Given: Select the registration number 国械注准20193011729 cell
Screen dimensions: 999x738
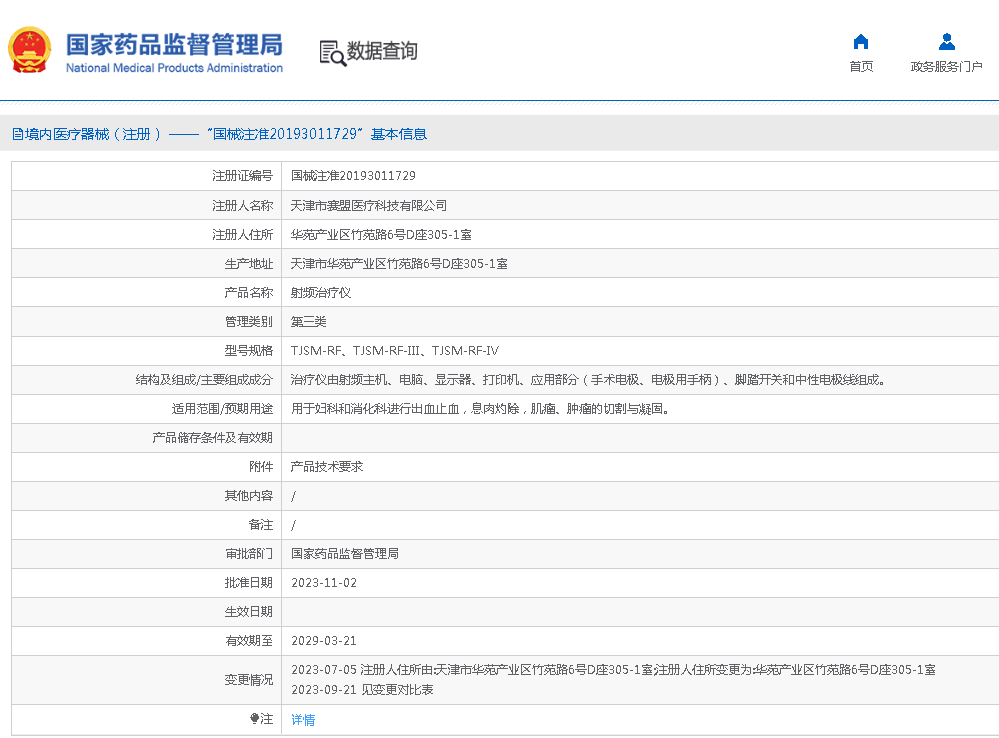Looking at the screenshot, I should (353, 176).
